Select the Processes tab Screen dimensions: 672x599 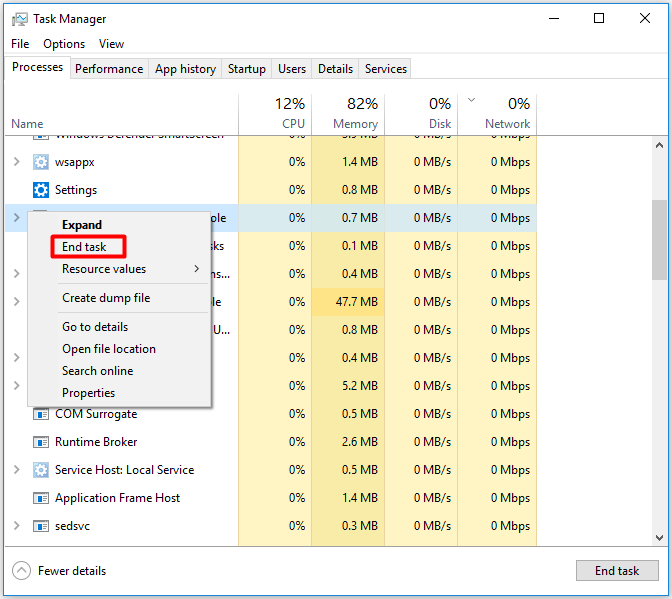point(37,67)
